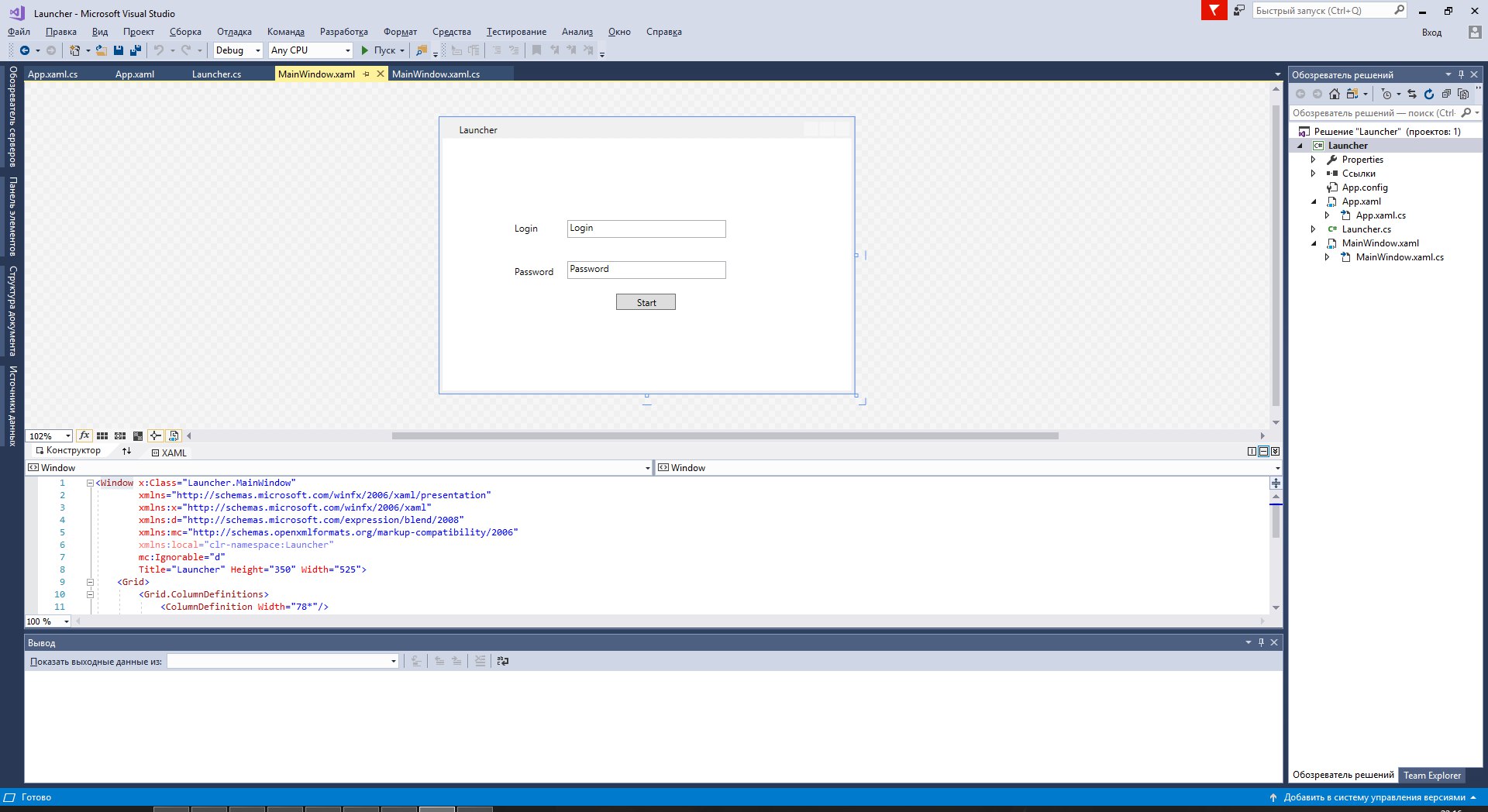This screenshot has width=1488, height=812.
Task: Toggle the disable project code button
Action: click(174, 436)
